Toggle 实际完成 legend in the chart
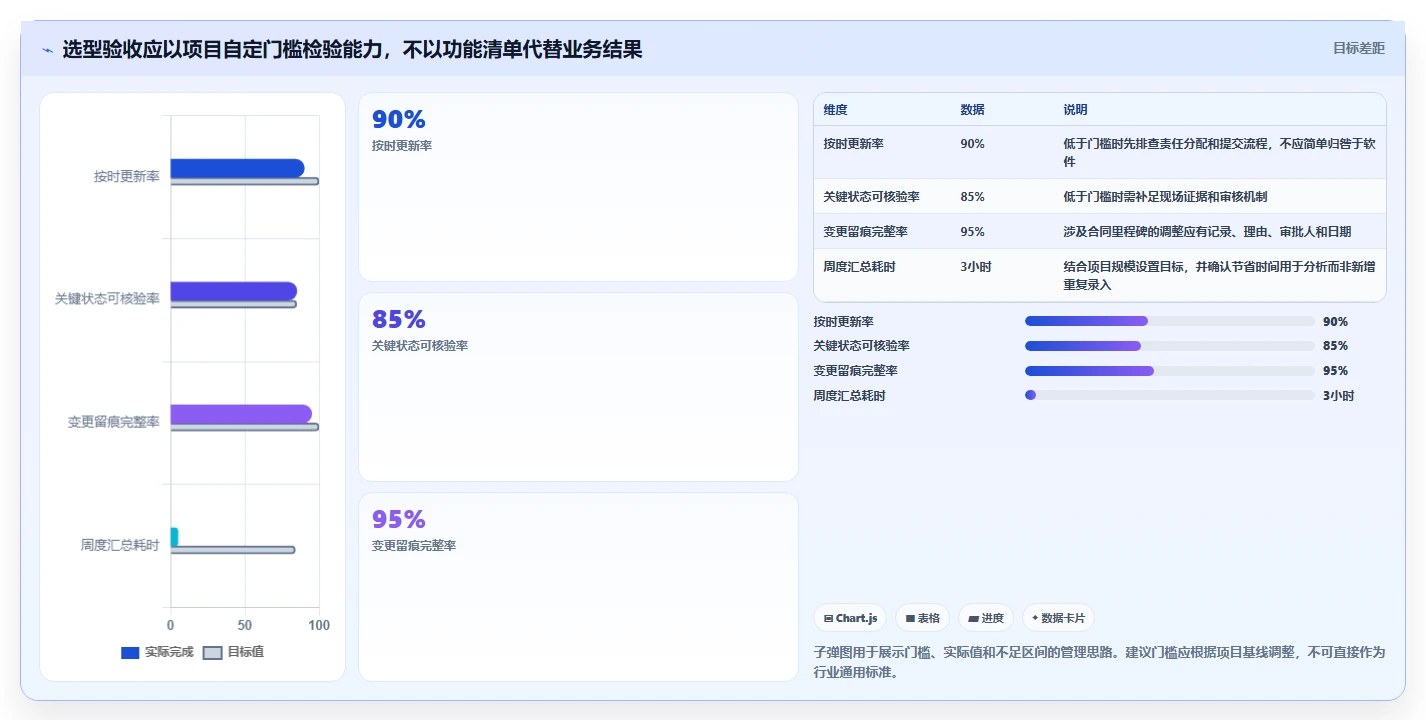Viewport: 1426px width, 720px height. (x=157, y=652)
